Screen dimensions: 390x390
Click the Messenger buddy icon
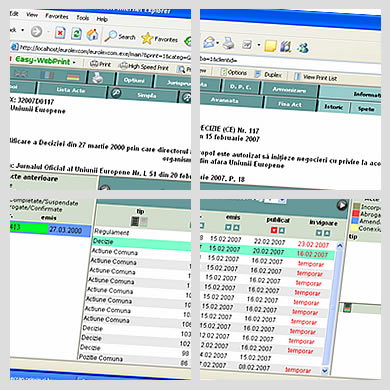(x=303, y=47)
